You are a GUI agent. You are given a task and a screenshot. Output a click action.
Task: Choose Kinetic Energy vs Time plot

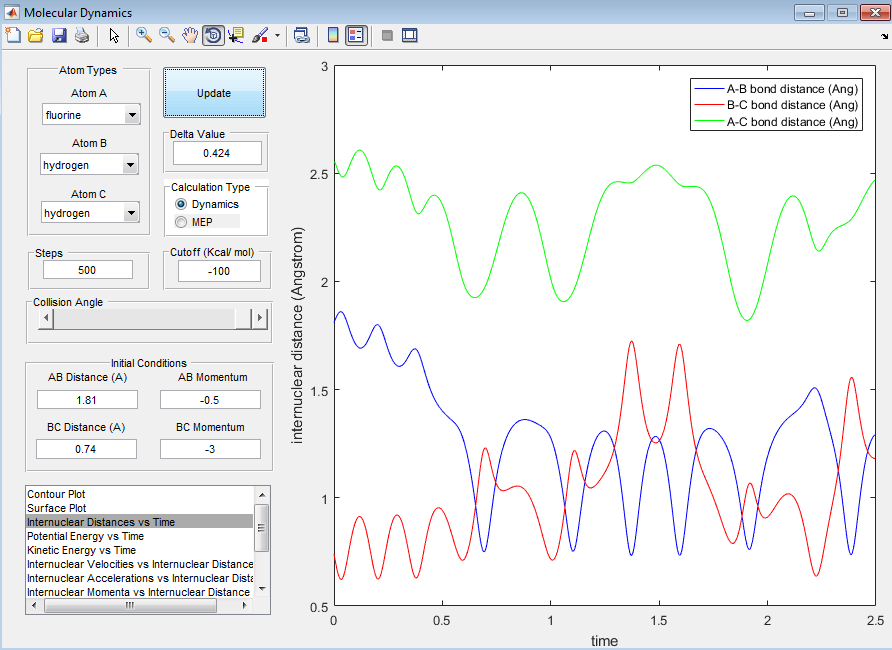click(x=81, y=550)
